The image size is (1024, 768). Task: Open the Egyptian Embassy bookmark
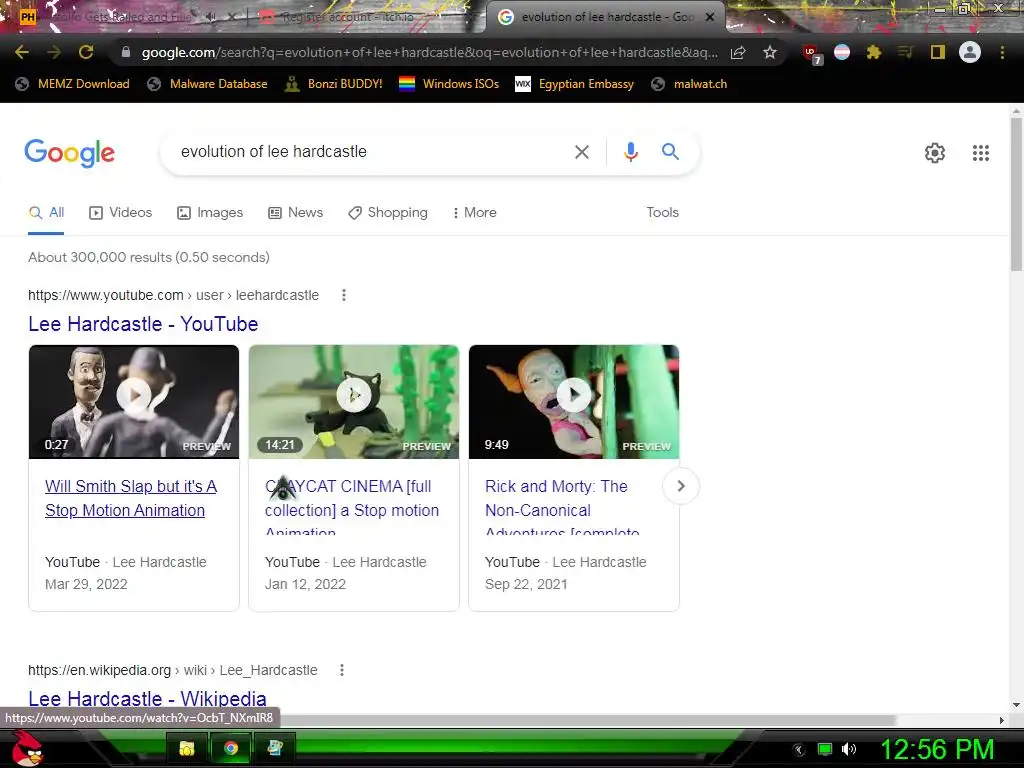(x=575, y=84)
